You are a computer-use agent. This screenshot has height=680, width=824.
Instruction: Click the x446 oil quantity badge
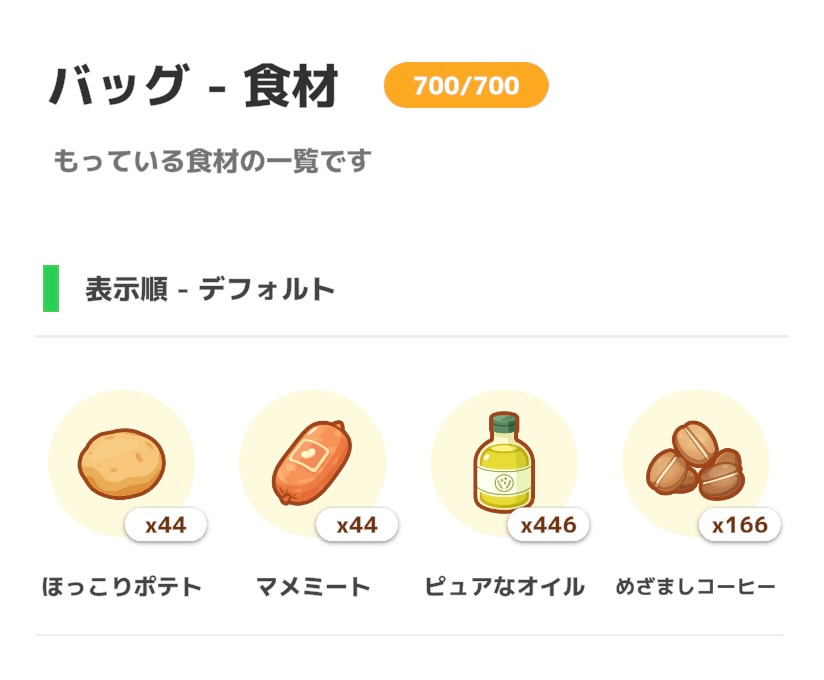(x=549, y=524)
